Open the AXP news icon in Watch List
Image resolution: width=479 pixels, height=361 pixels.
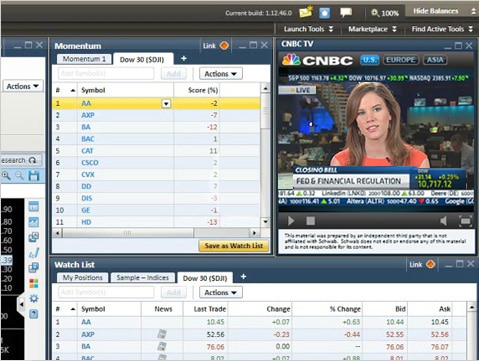[x=162, y=334]
